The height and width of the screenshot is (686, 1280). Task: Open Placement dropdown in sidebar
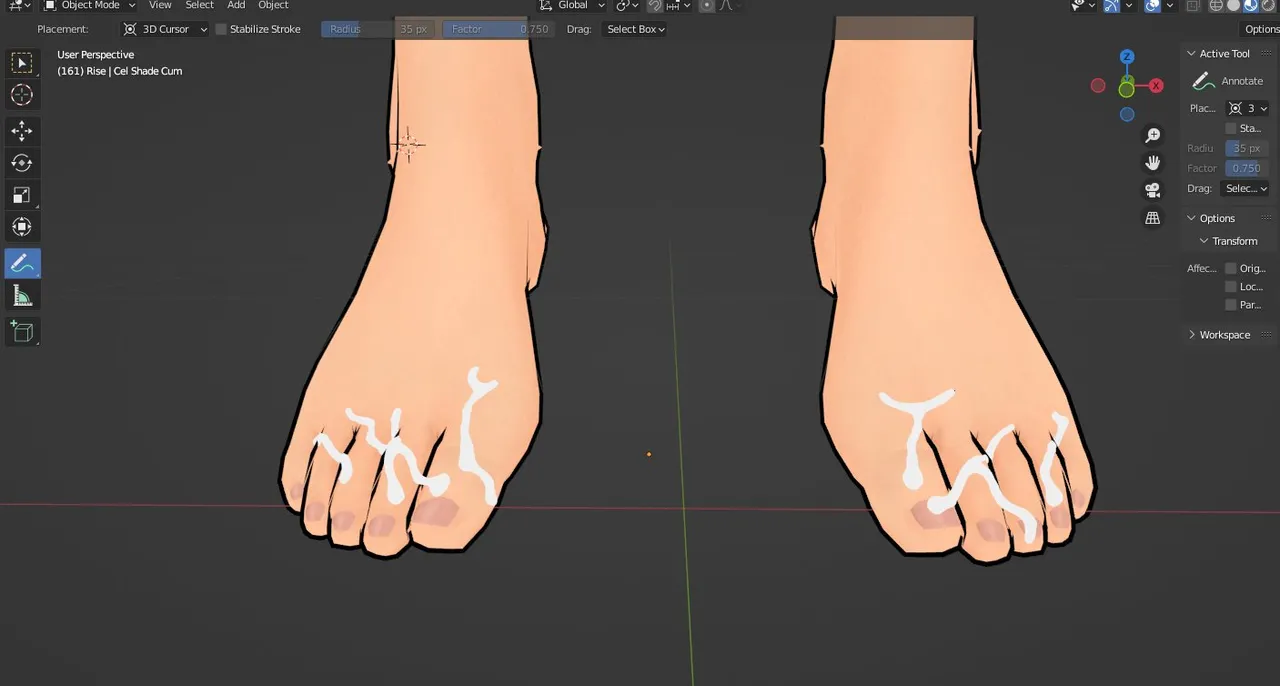click(x=1248, y=108)
